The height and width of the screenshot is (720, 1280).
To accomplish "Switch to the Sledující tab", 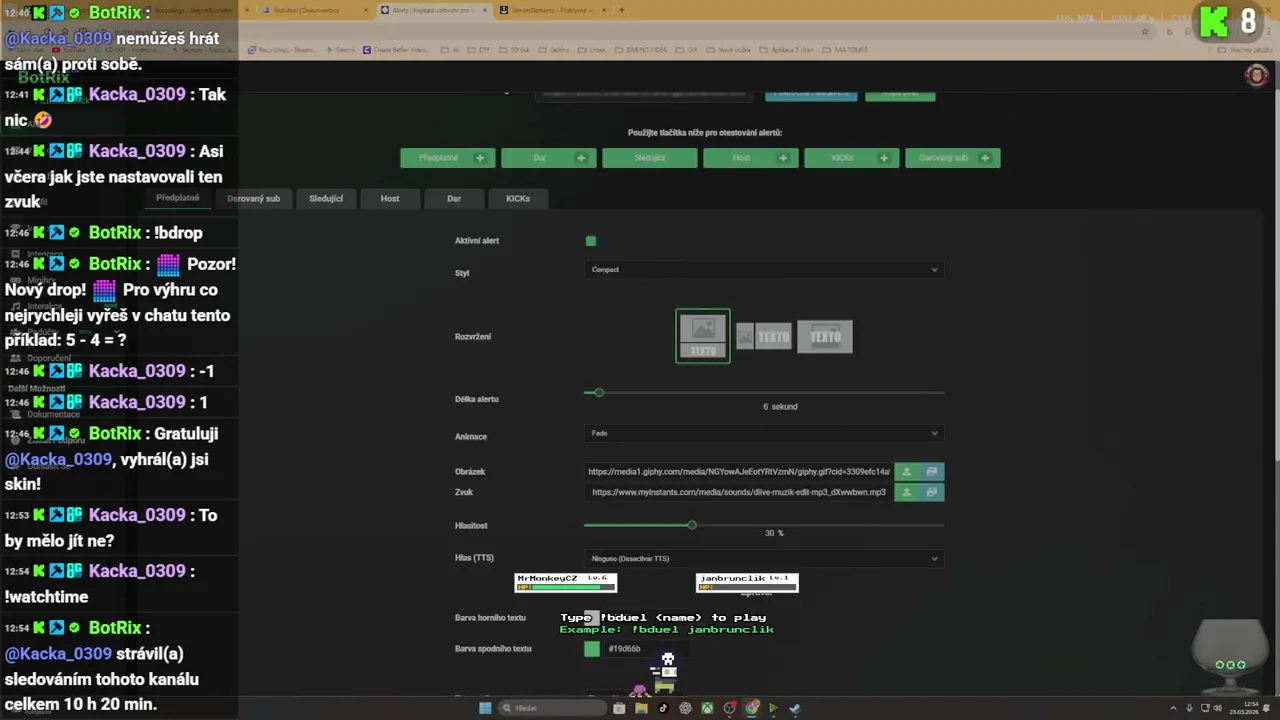I will (x=326, y=199).
